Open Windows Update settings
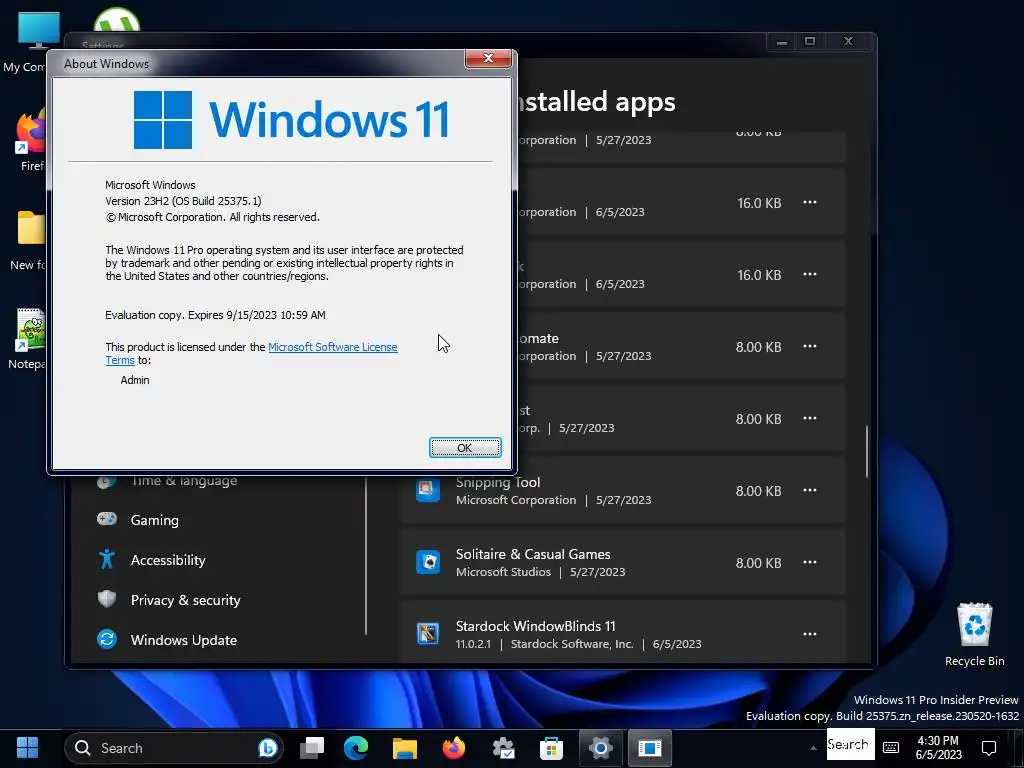 [x=184, y=640]
